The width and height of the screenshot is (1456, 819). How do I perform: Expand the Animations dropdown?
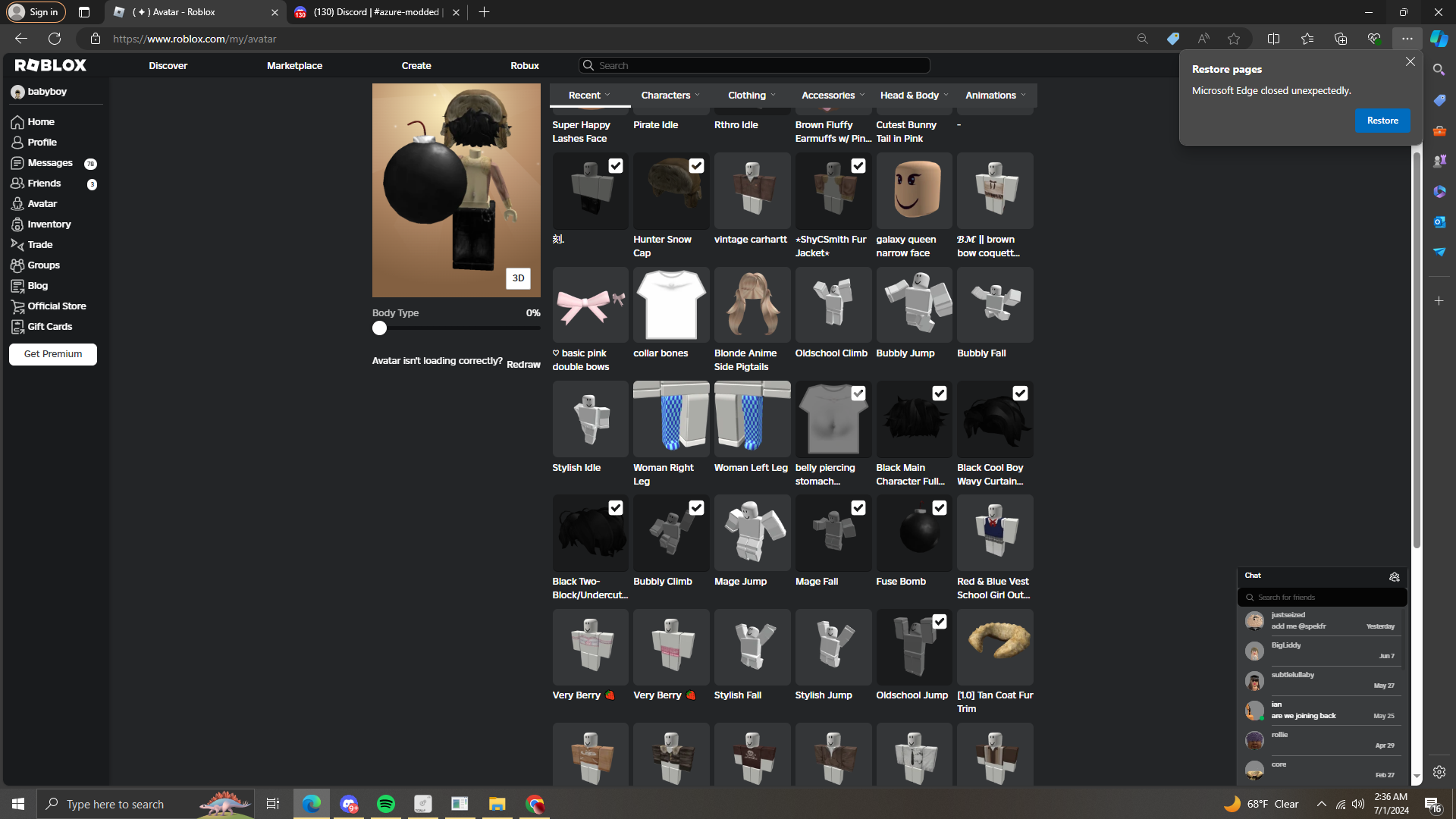995,96
